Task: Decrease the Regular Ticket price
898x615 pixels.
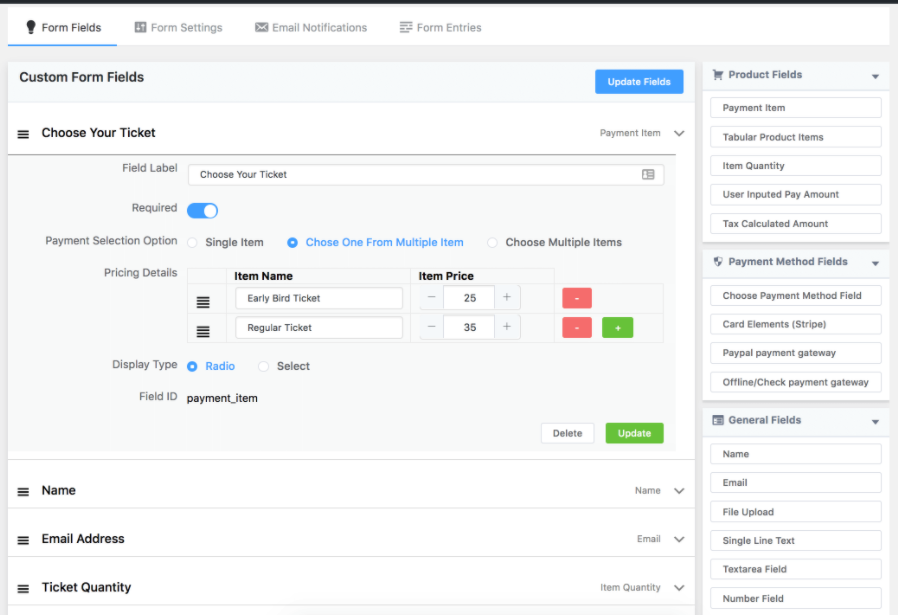Action: [431, 326]
